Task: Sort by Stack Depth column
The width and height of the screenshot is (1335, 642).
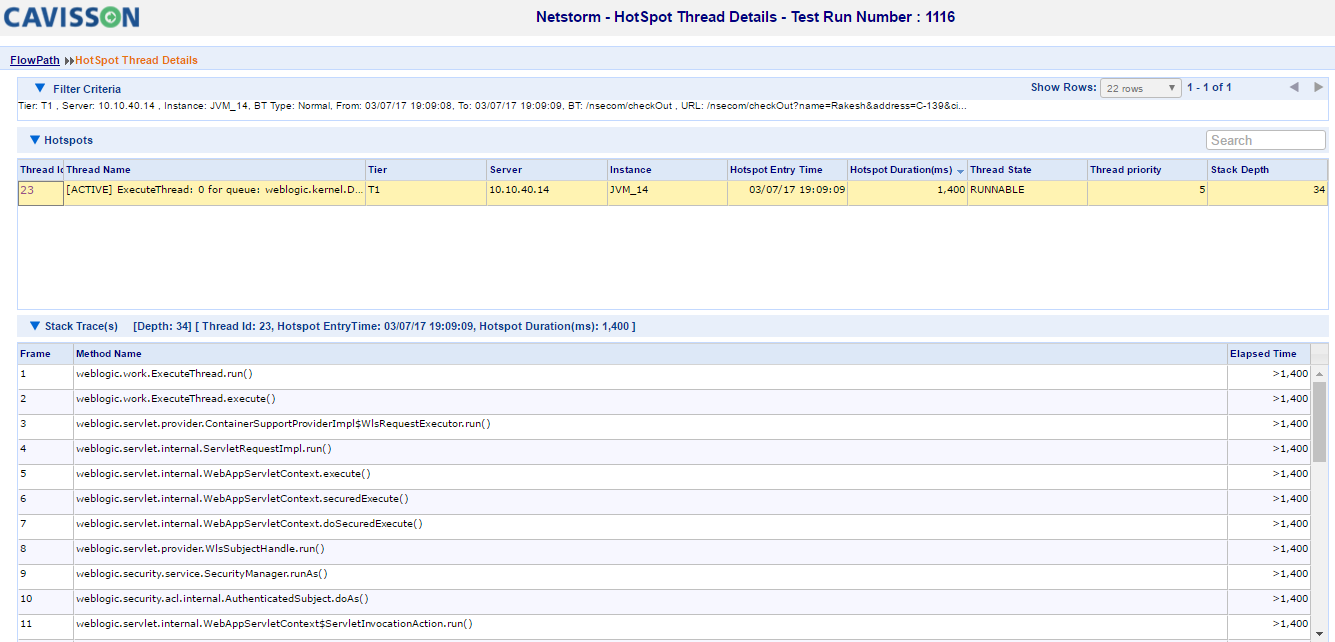Action: [1267, 170]
